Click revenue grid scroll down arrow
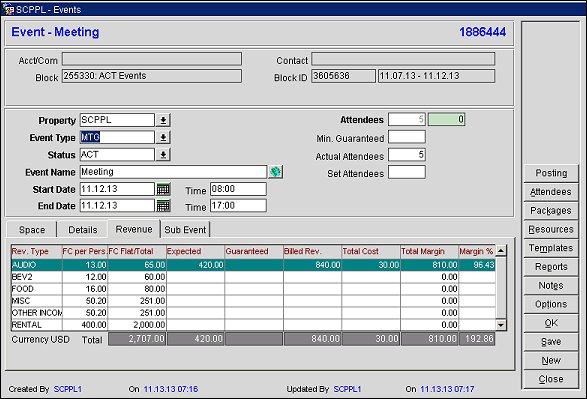 501,325
